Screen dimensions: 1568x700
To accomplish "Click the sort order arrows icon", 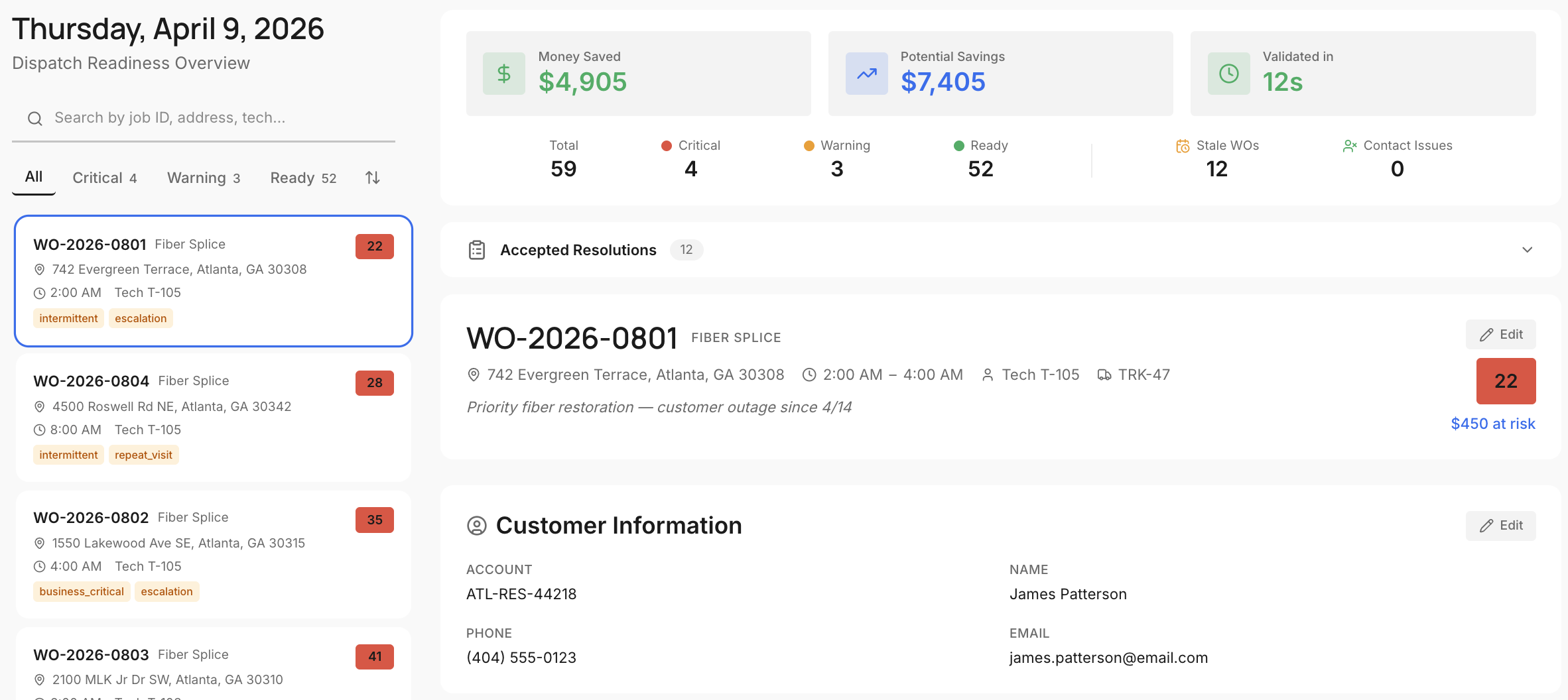I will (x=373, y=178).
